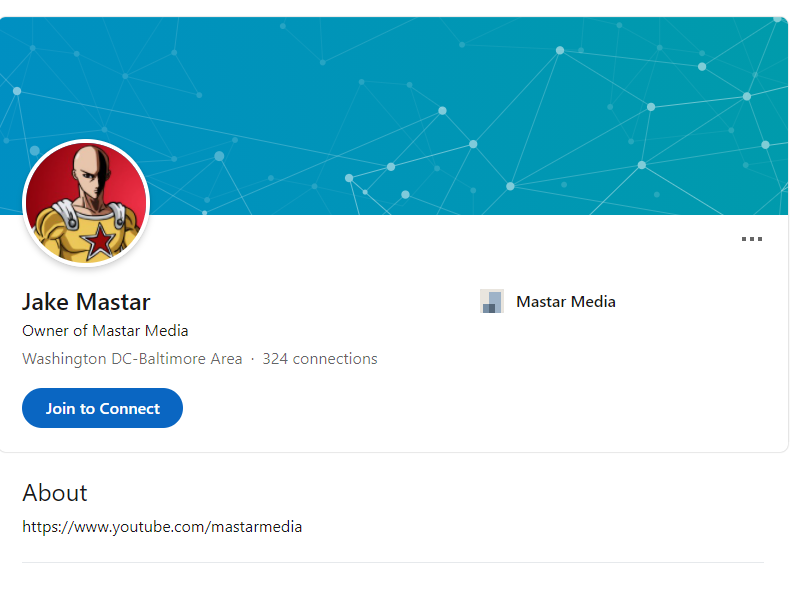
Task: Click the "324 connections" text
Action: point(320,359)
